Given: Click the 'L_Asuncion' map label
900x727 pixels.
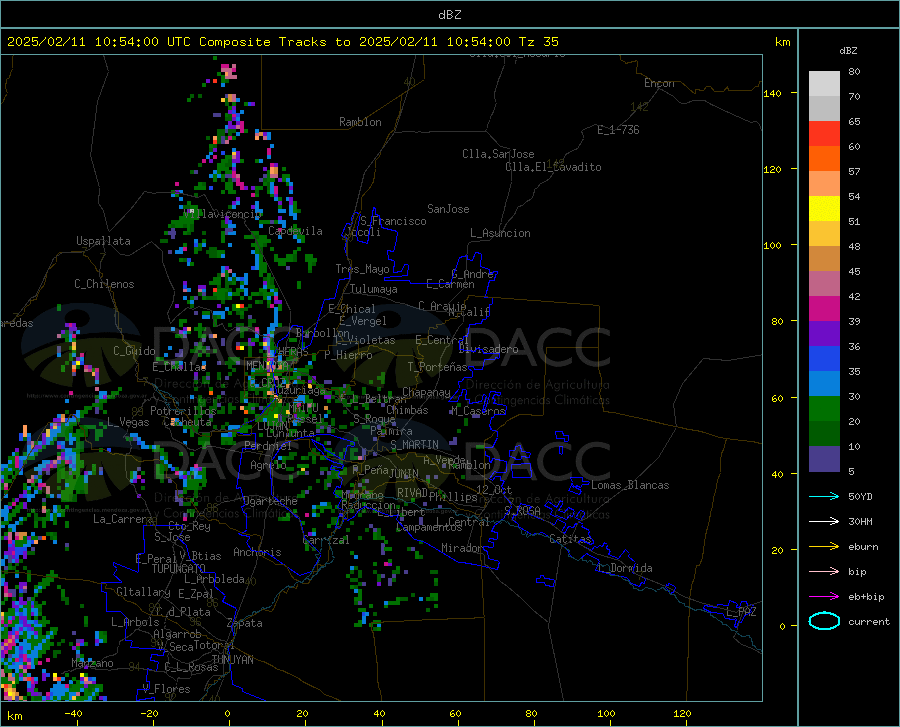Looking at the screenshot, I should click(500, 233).
